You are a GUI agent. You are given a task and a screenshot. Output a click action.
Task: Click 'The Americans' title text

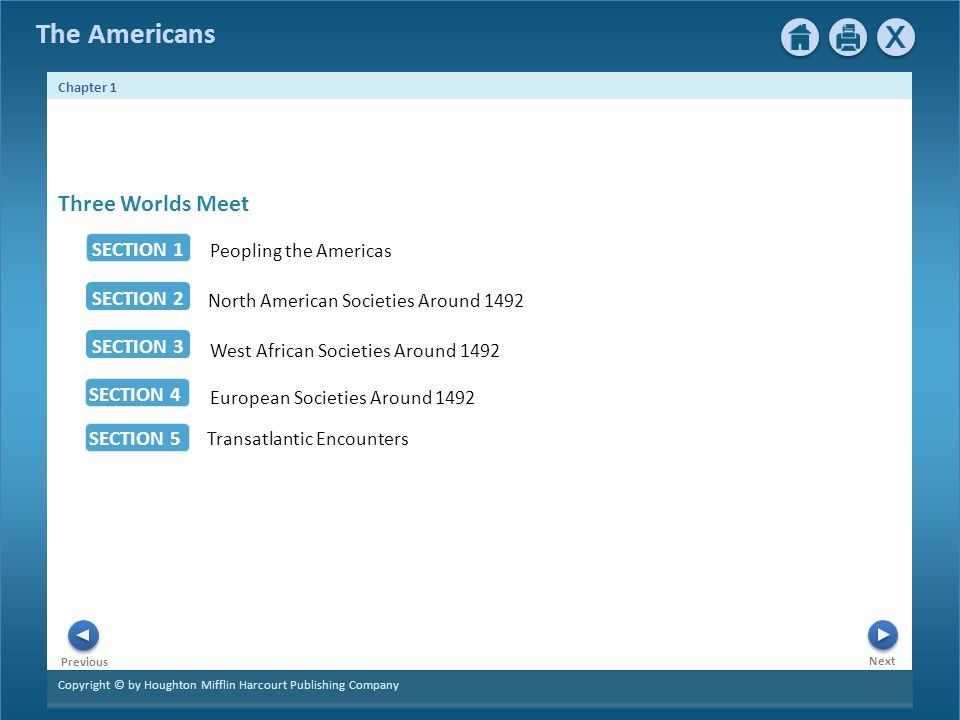click(x=126, y=34)
